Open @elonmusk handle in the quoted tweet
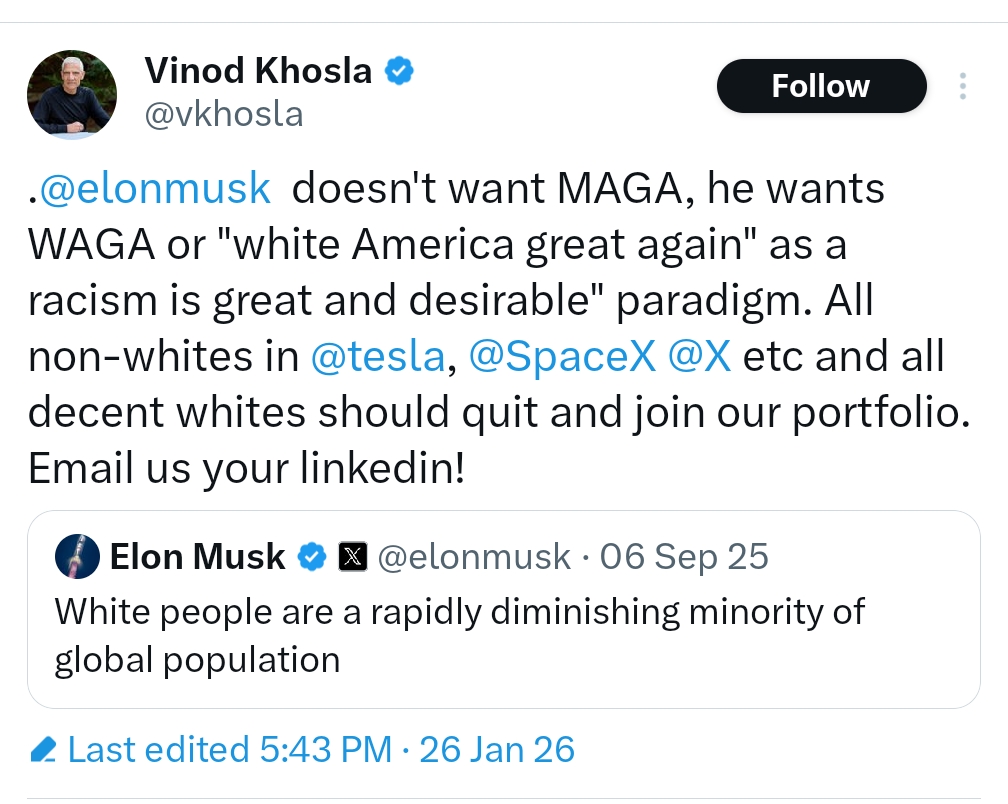The width and height of the screenshot is (1008, 804). coord(474,557)
